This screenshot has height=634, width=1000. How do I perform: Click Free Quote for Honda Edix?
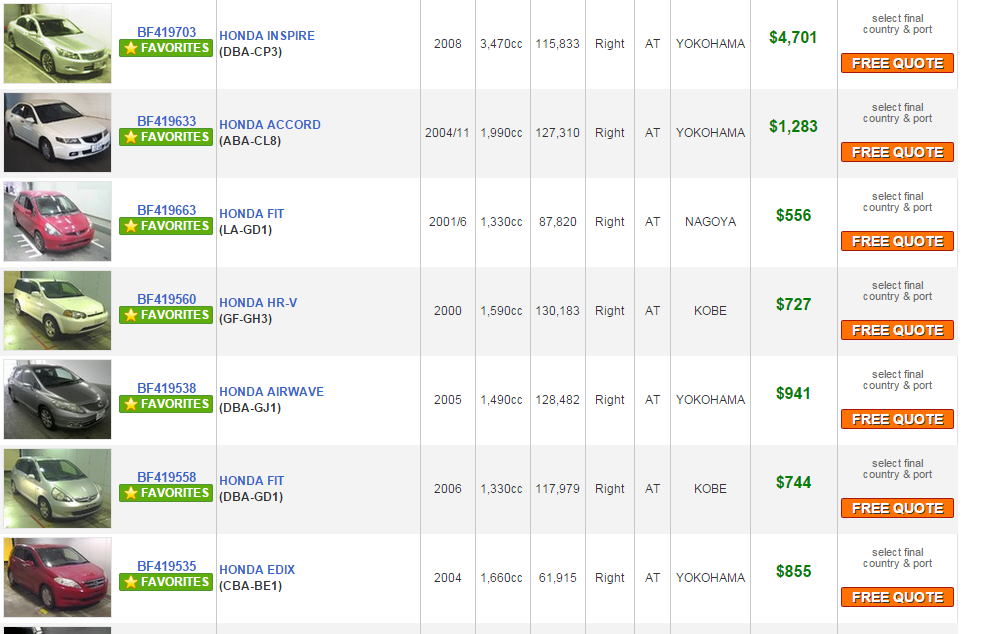coord(897,597)
